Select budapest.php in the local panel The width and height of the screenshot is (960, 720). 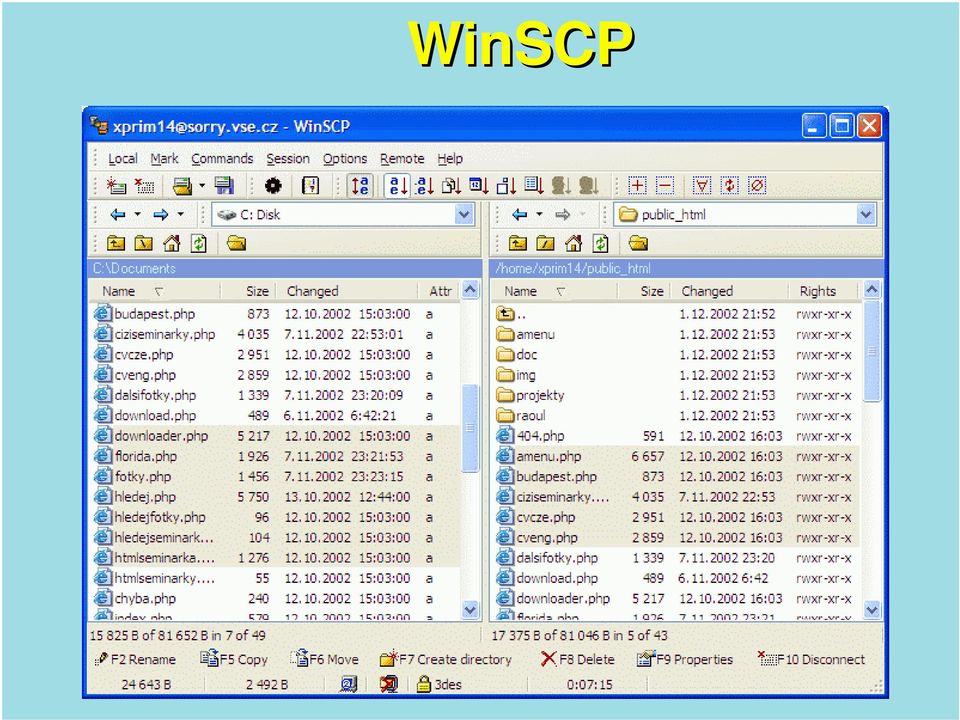click(274, 314)
